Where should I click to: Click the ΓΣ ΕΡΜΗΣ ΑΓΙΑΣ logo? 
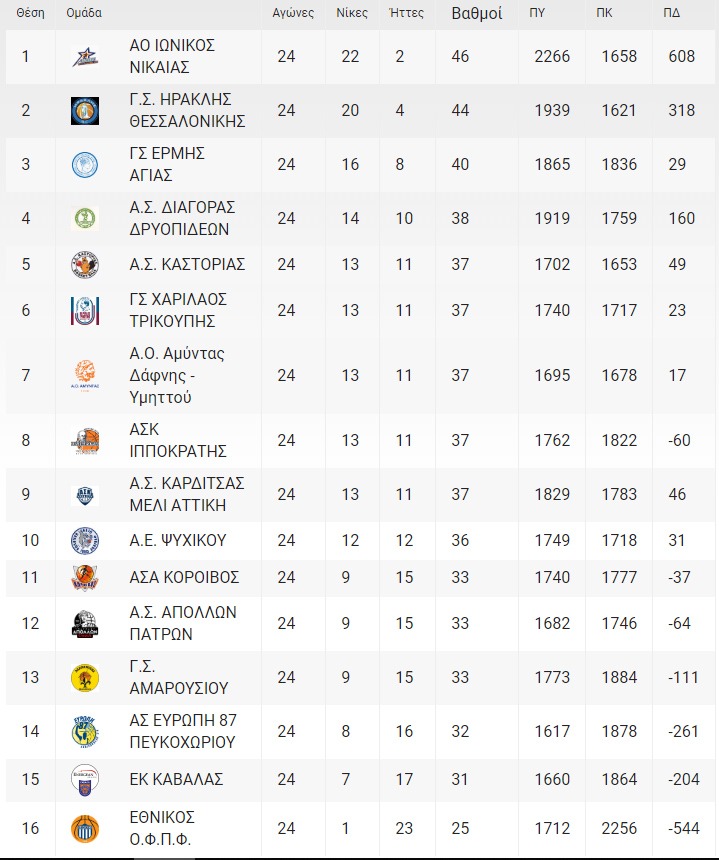85,165
